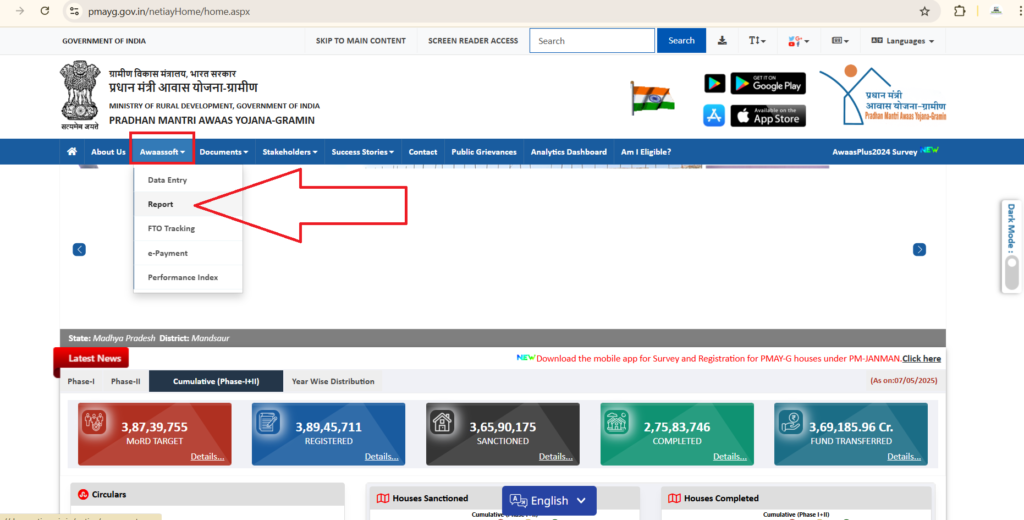Reload the browser page
This screenshot has width=1024, height=520.
pyautogui.click(x=44, y=11)
